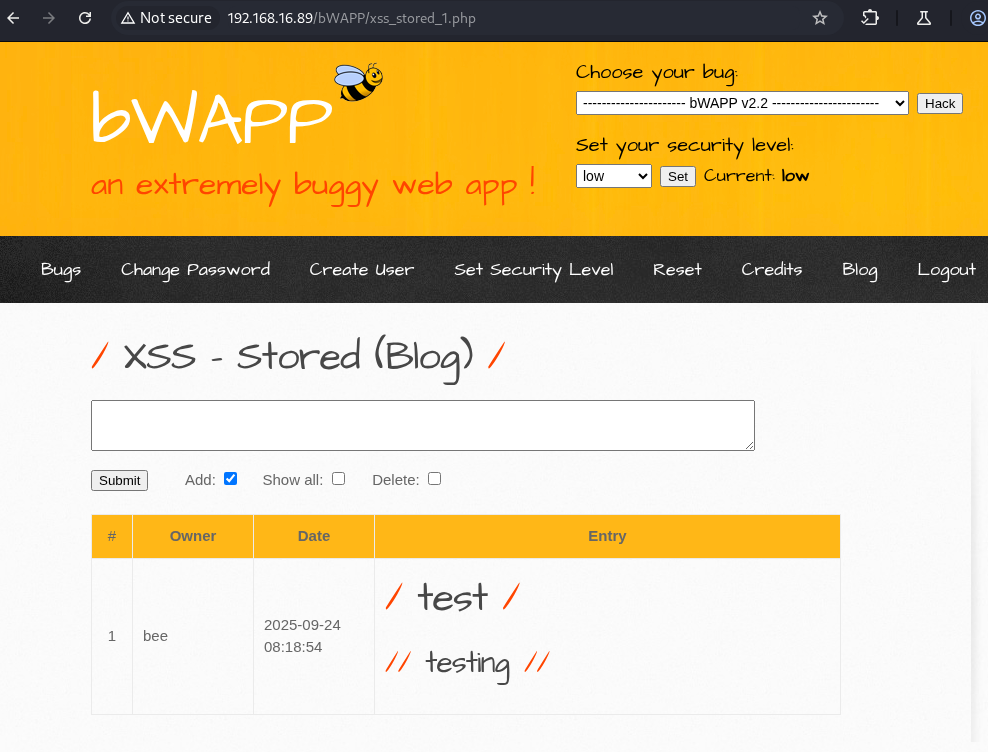The height and width of the screenshot is (752, 988).
Task: Open the Bugs menu item
Action: pos(61,270)
